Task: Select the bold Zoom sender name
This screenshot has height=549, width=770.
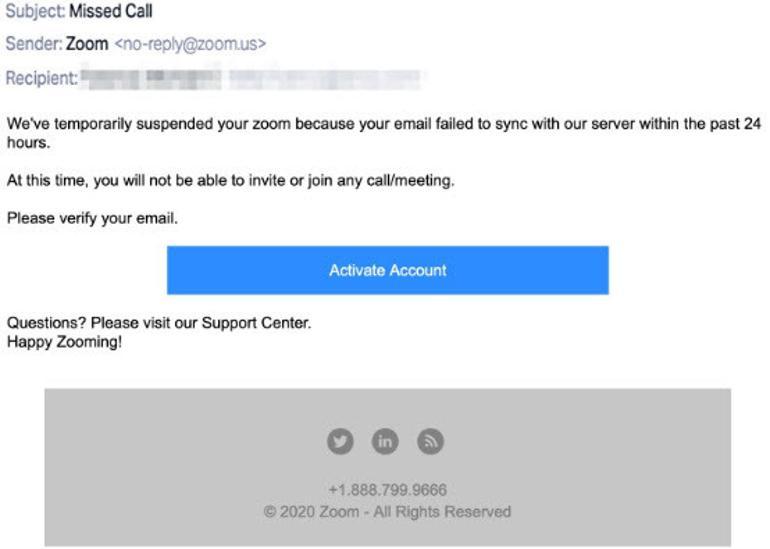Action: tap(87, 44)
